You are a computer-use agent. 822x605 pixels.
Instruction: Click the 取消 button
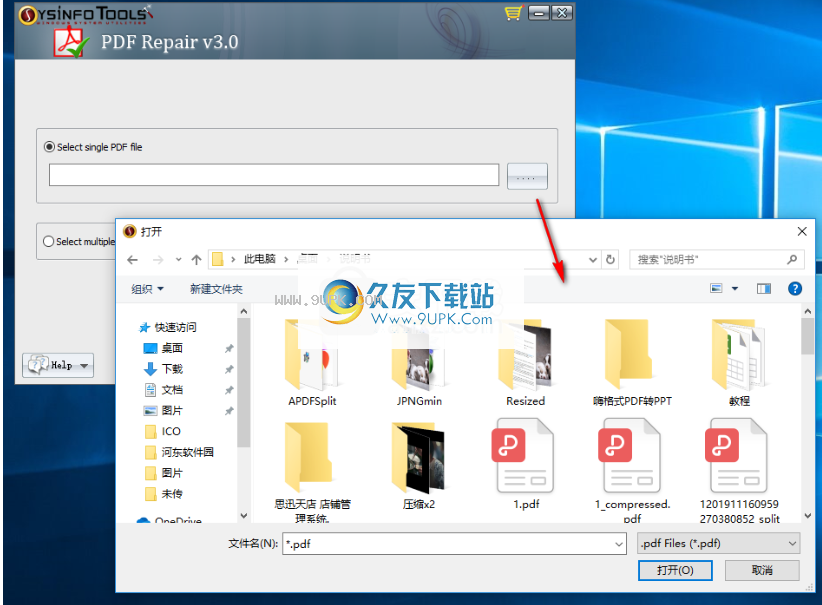tap(762, 570)
